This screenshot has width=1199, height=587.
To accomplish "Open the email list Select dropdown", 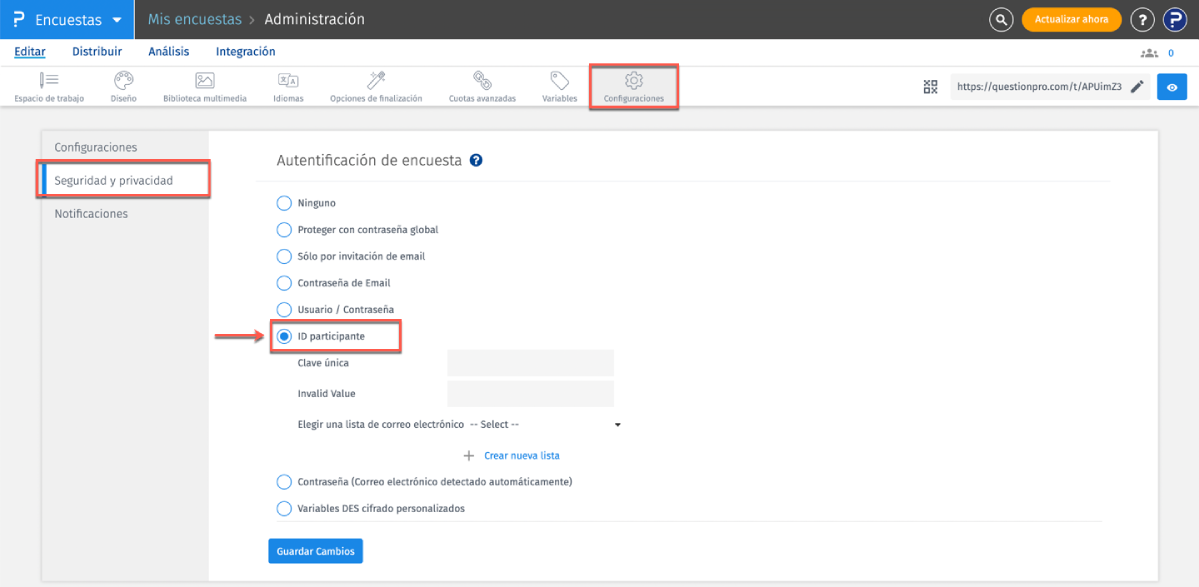I will [x=545, y=425].
